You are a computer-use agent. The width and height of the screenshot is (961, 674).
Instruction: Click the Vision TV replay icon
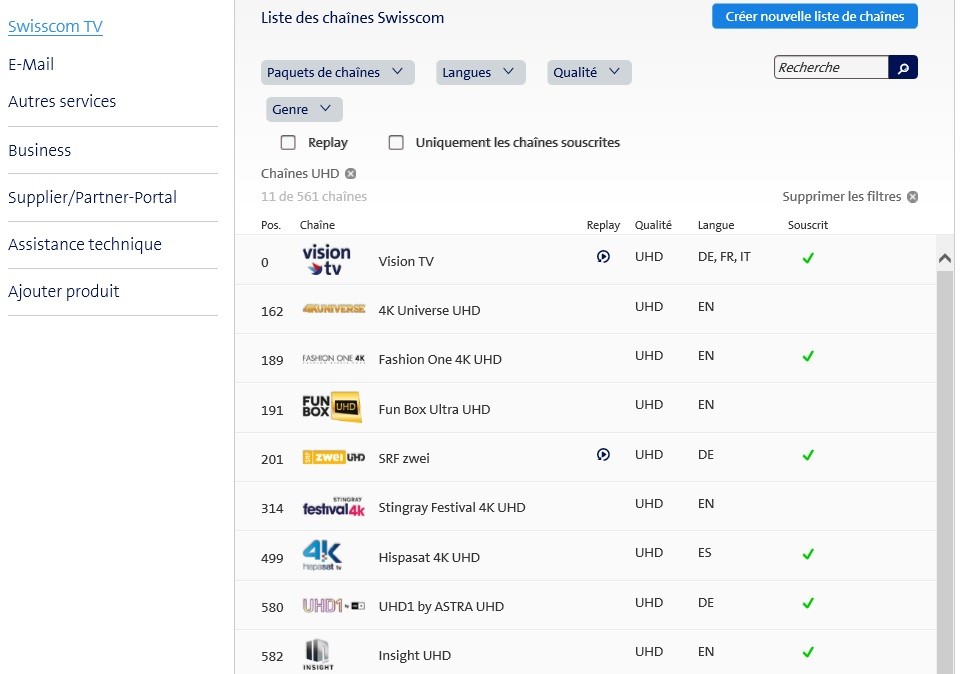[x=603, y=257]
